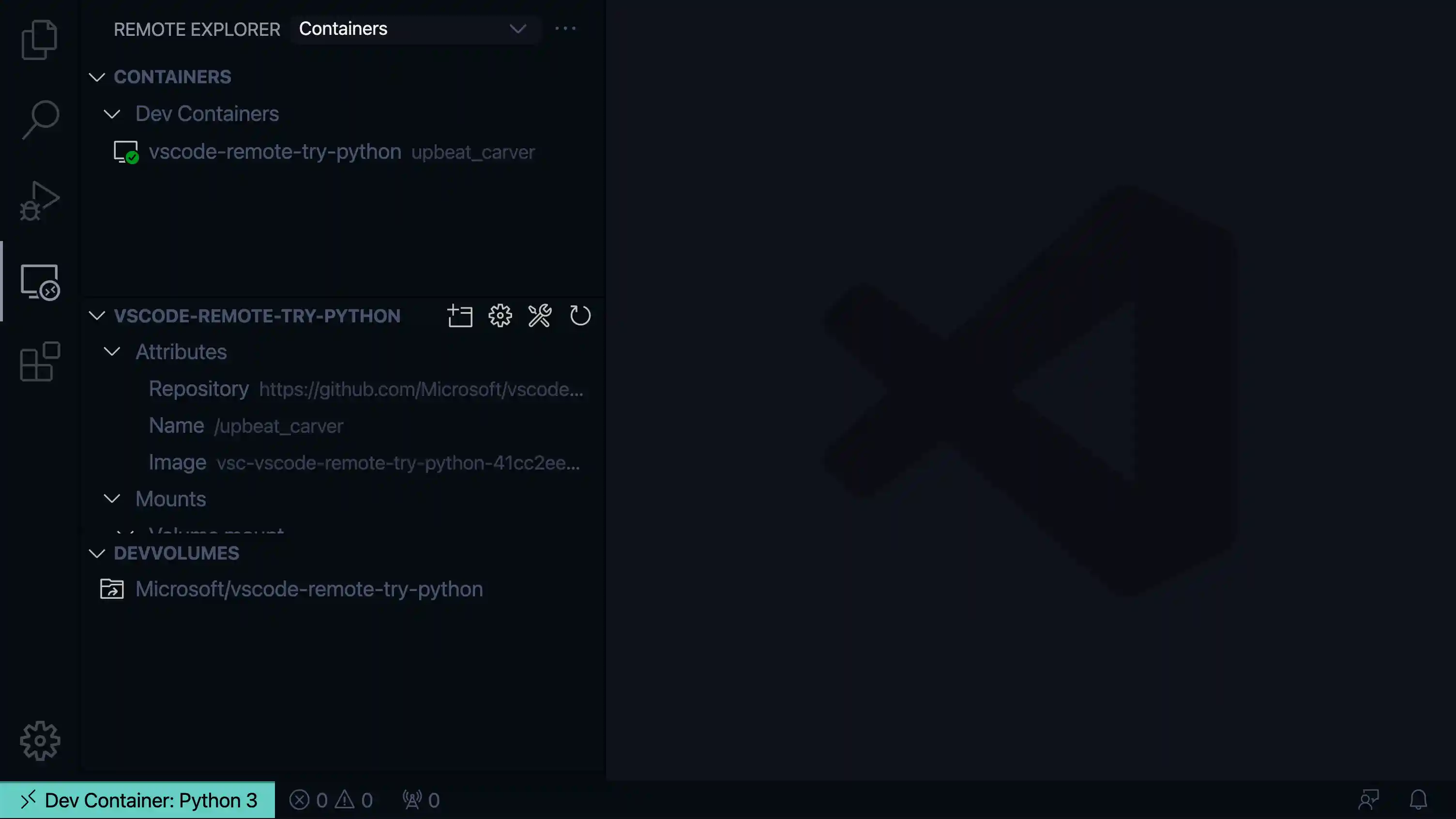Open the Extensions view
The image size is (1456, 819).
pyautogui.click(x=40, y=362)
